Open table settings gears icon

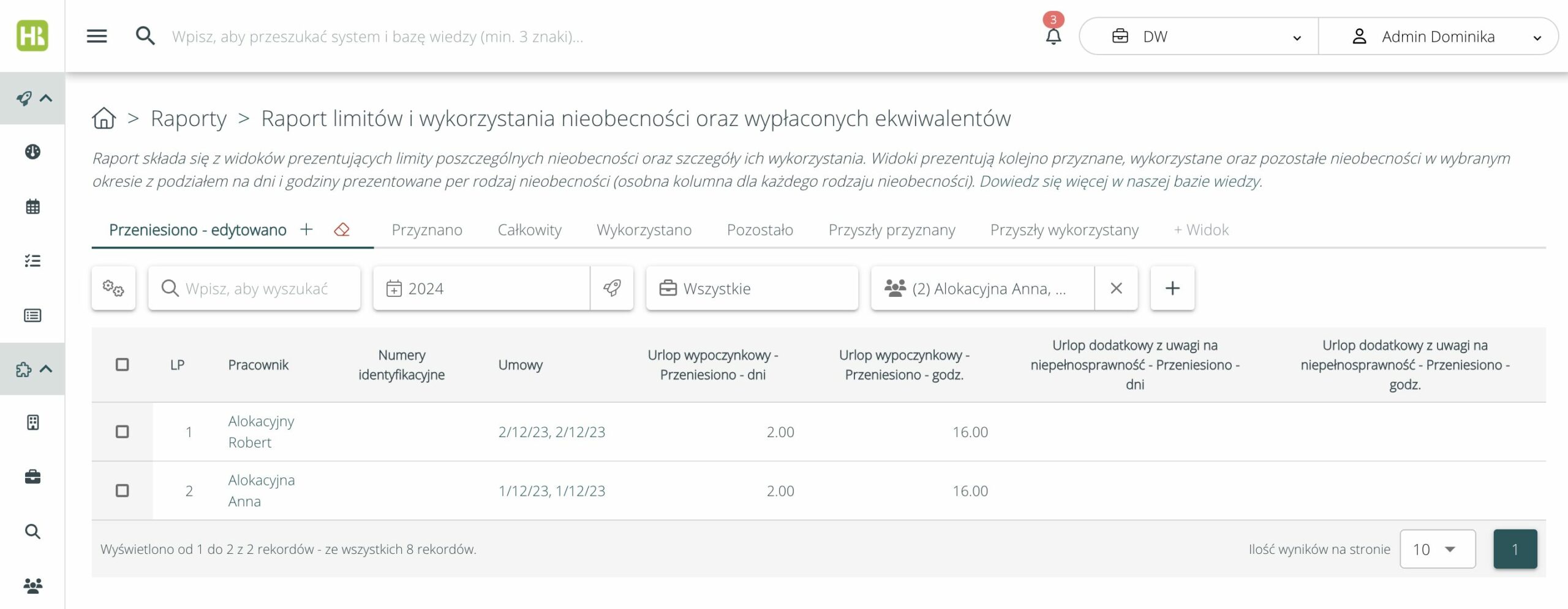tap(113, 288)
